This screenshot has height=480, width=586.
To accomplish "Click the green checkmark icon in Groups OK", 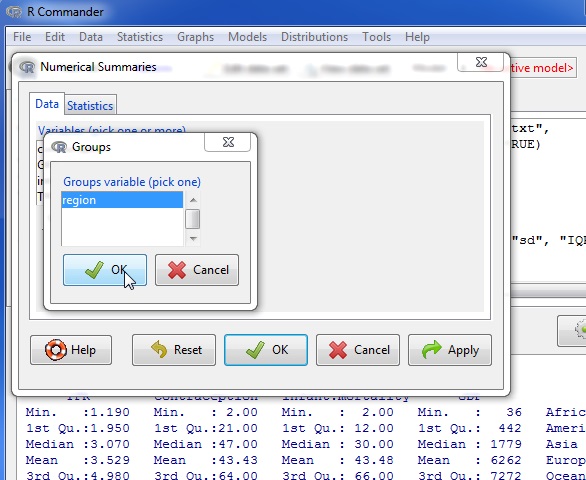I will tap(94, 270).
